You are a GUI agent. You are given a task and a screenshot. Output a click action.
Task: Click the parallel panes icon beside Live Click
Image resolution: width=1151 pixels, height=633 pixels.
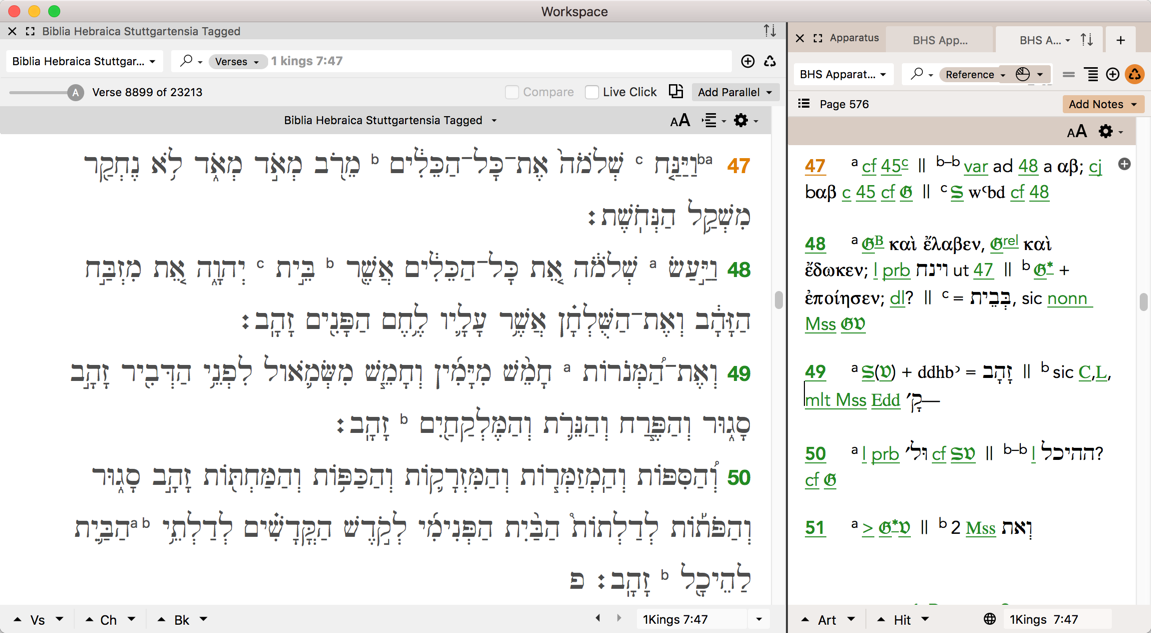tap(676, 92)
